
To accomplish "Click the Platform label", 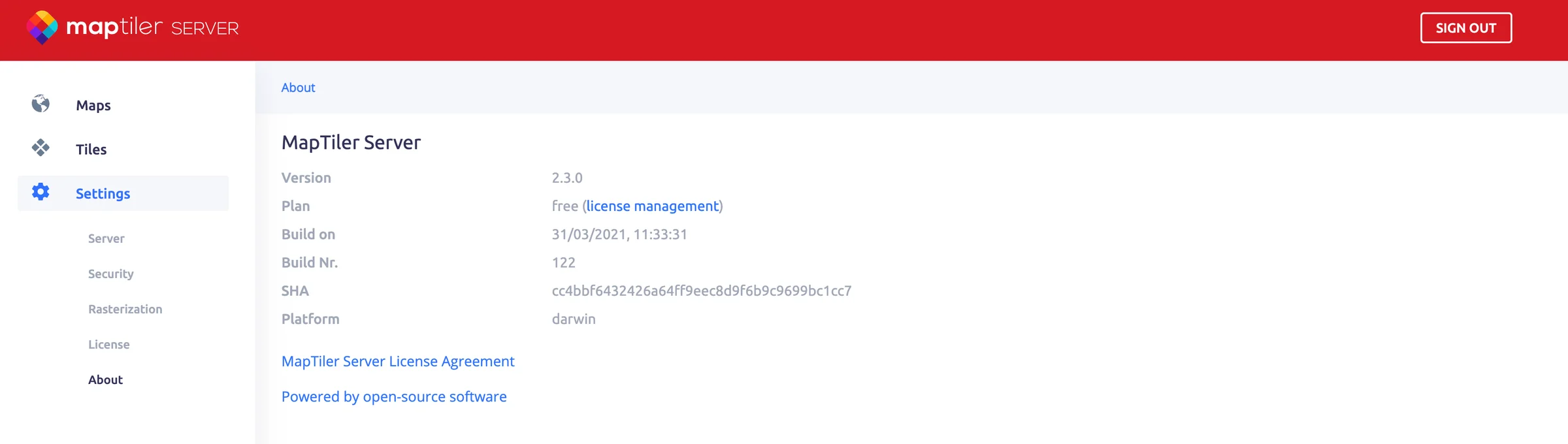I will [x=310, y=319].
